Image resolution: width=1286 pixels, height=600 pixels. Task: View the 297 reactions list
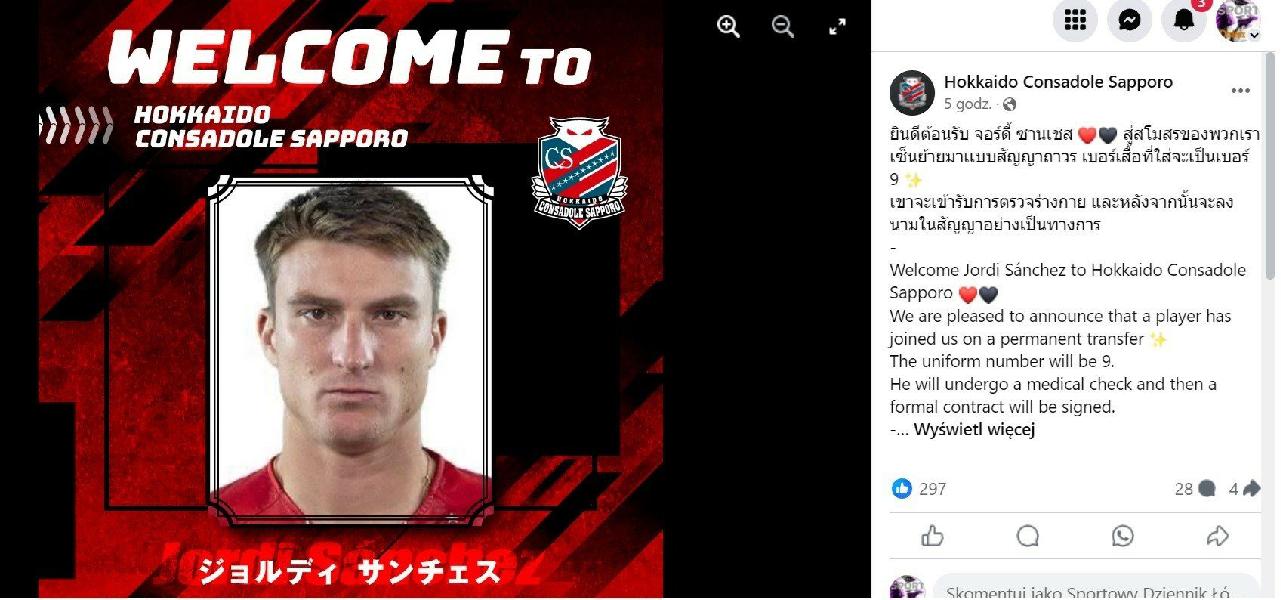[918, 489]
